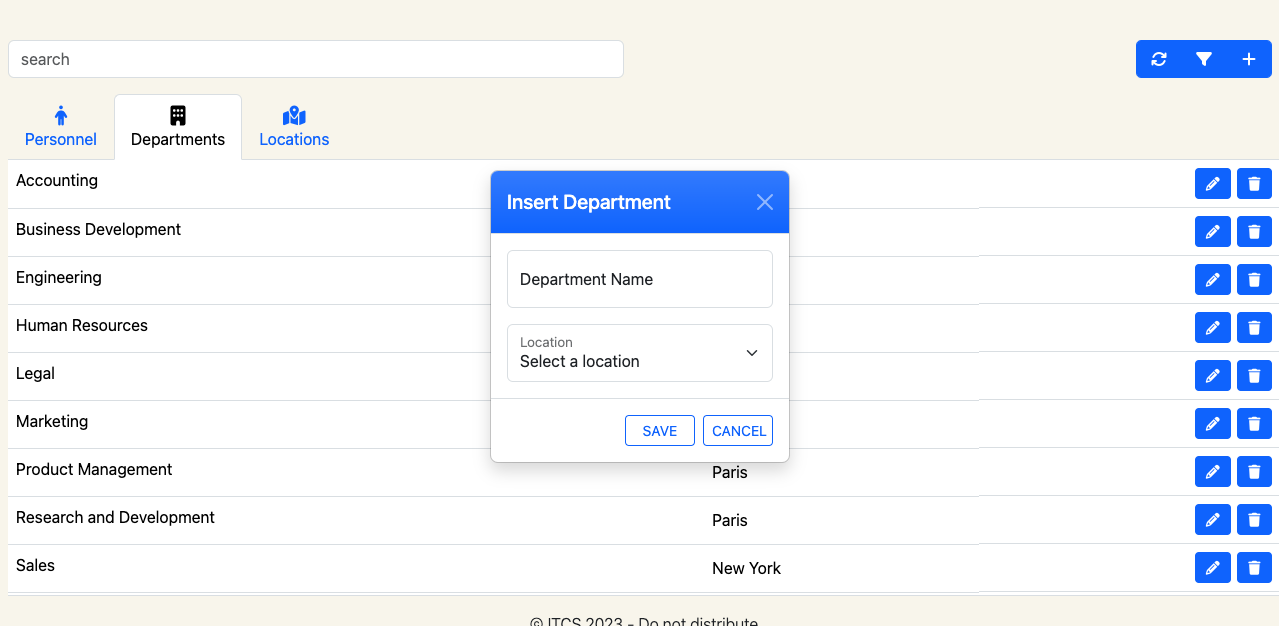Screen dimensions: 1279x626
Task: Delete the Human Resources department
Action: [1254, 327]
